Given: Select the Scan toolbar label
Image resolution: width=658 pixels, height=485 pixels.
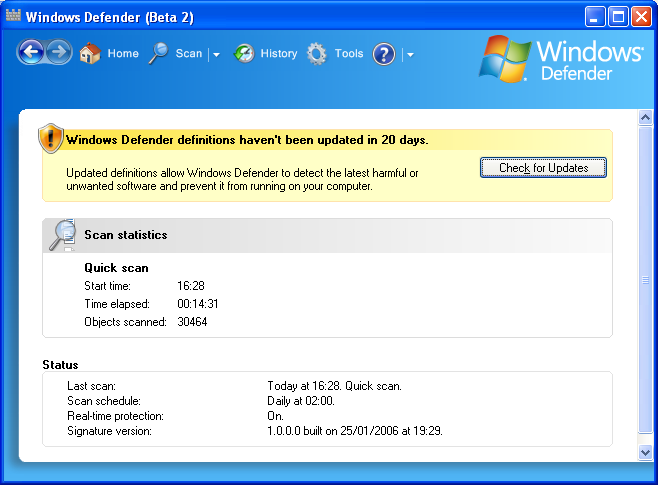Looking at the screenshot, I should [x=189, y=53].
